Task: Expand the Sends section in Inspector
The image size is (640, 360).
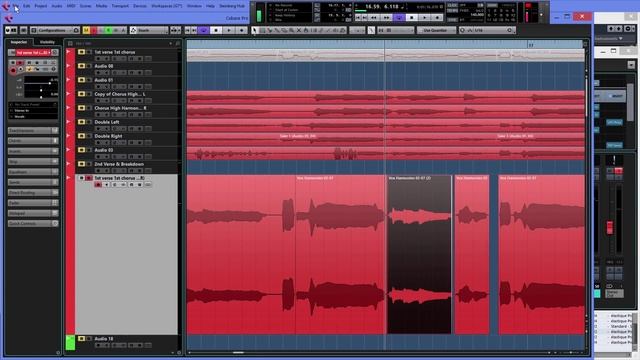Action: (33, 182)
